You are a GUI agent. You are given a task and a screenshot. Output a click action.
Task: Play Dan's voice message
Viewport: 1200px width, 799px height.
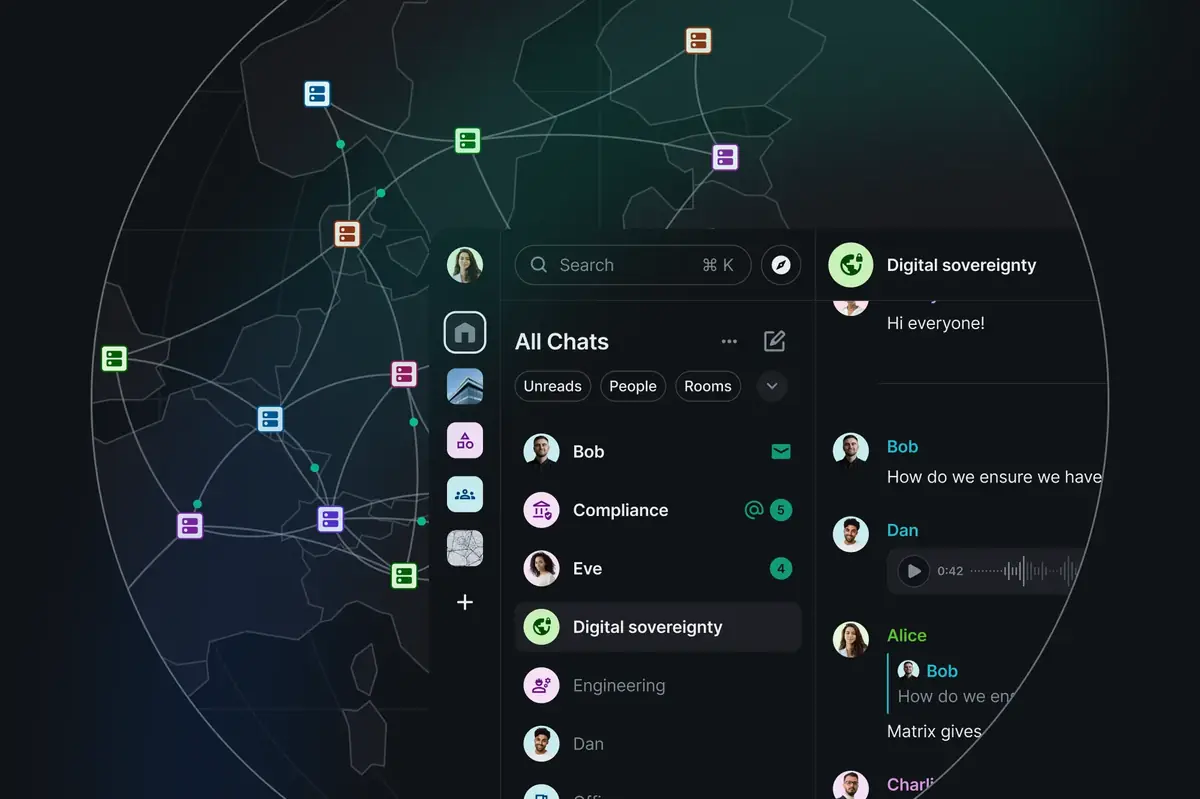pyautogui.click(x=913, y=571)
